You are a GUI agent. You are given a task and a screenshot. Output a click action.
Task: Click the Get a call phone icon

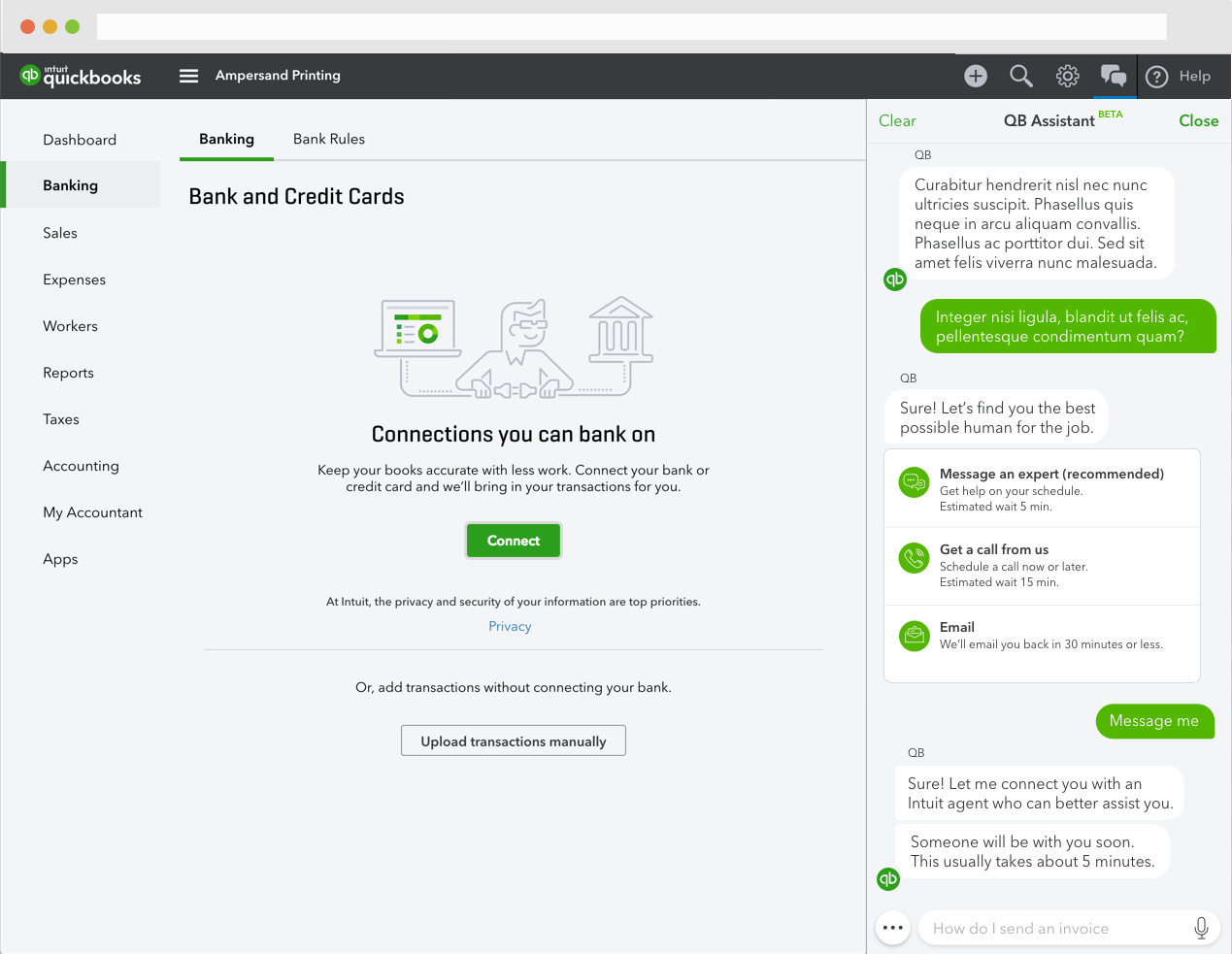[914, 558]
